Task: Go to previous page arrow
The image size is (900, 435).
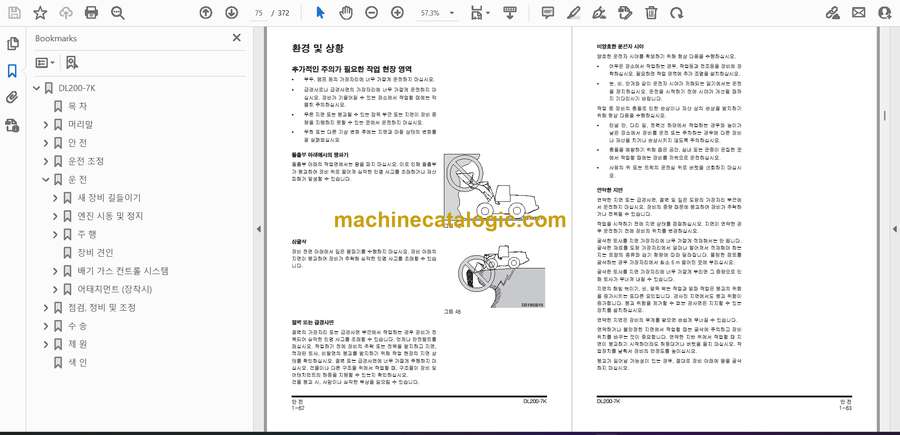Action: pos(205,13)
